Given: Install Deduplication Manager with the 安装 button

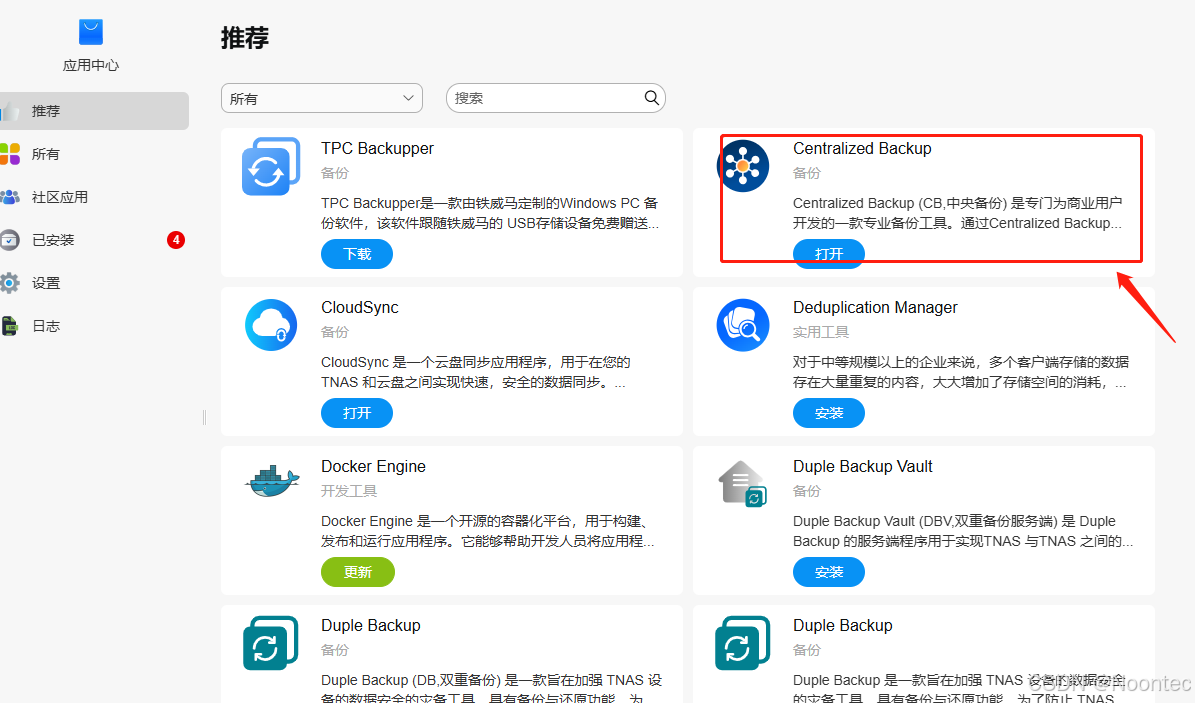Looking at the screenshot, I should click(828, 413).
